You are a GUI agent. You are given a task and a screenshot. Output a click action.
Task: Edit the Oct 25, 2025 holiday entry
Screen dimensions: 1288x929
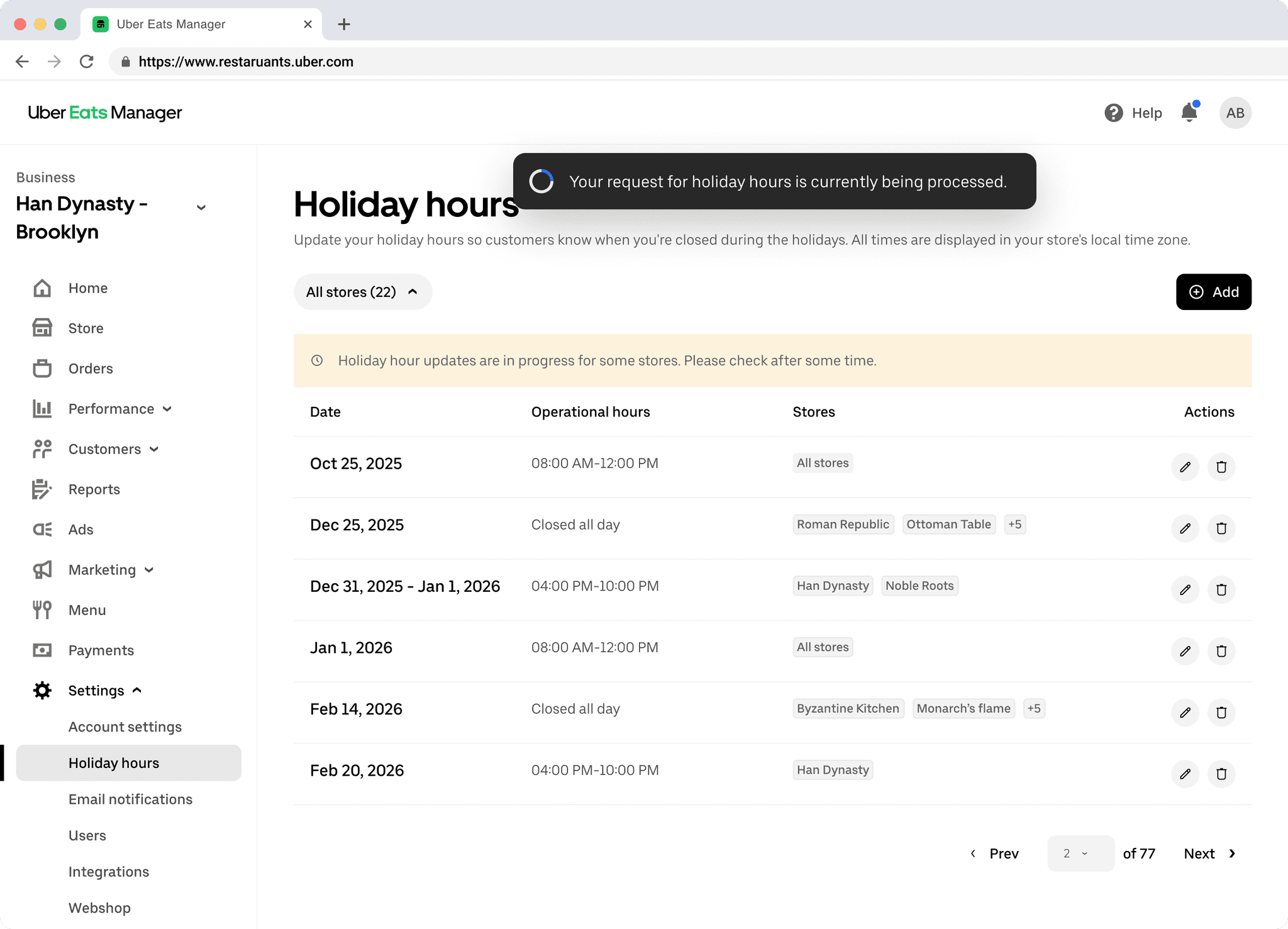click(1185, 467)
